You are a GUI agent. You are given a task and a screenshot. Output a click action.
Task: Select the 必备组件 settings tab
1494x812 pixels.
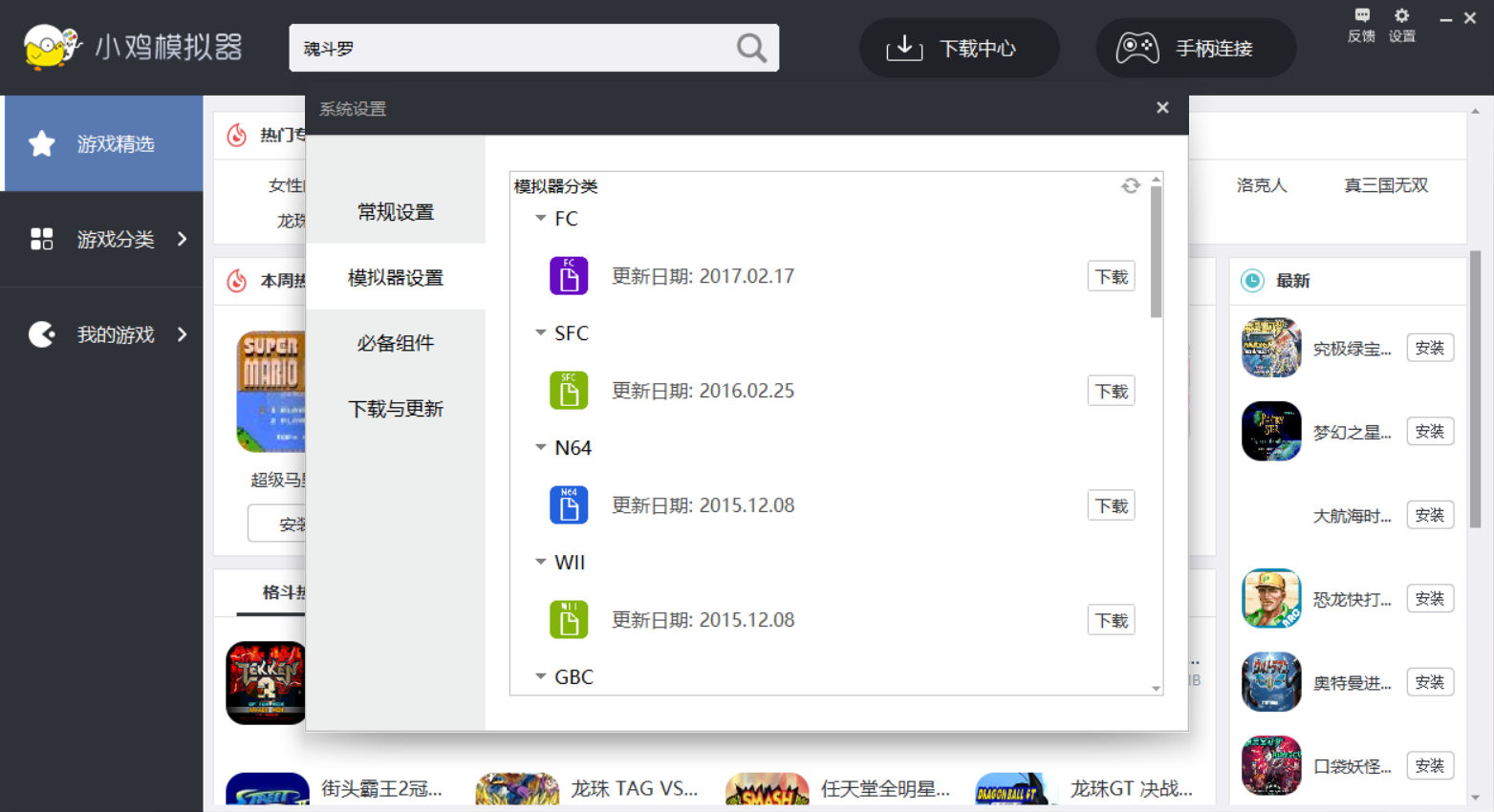[x=396, y=343]
